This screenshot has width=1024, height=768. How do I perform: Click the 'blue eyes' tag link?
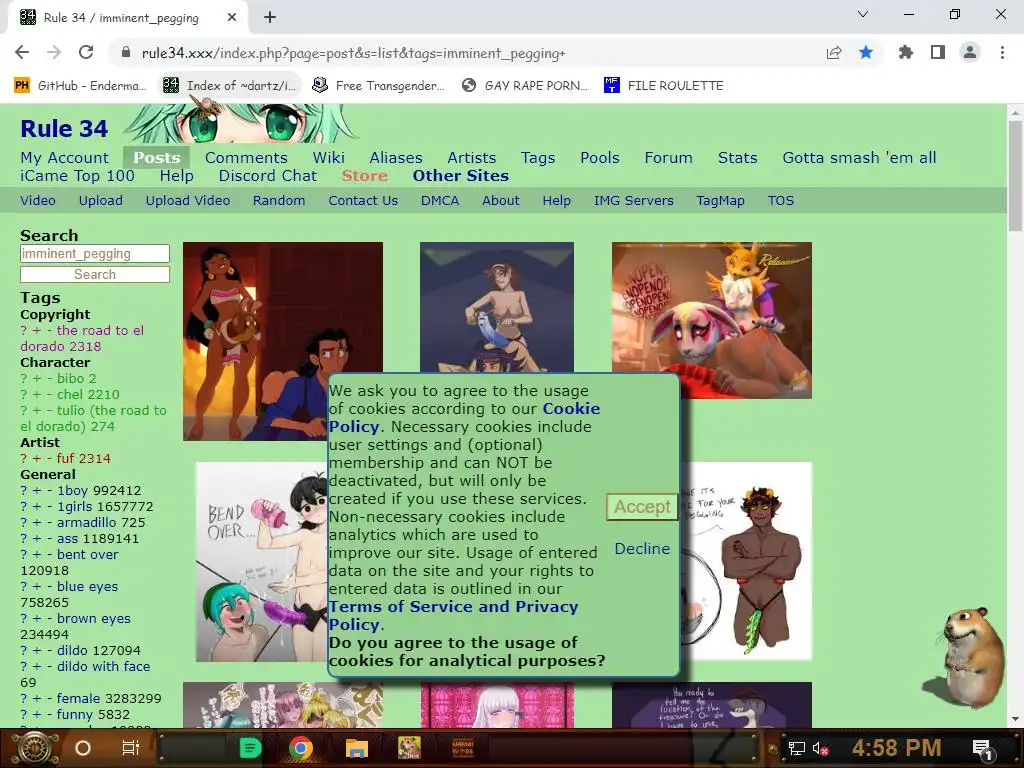[x=88, y=586]
